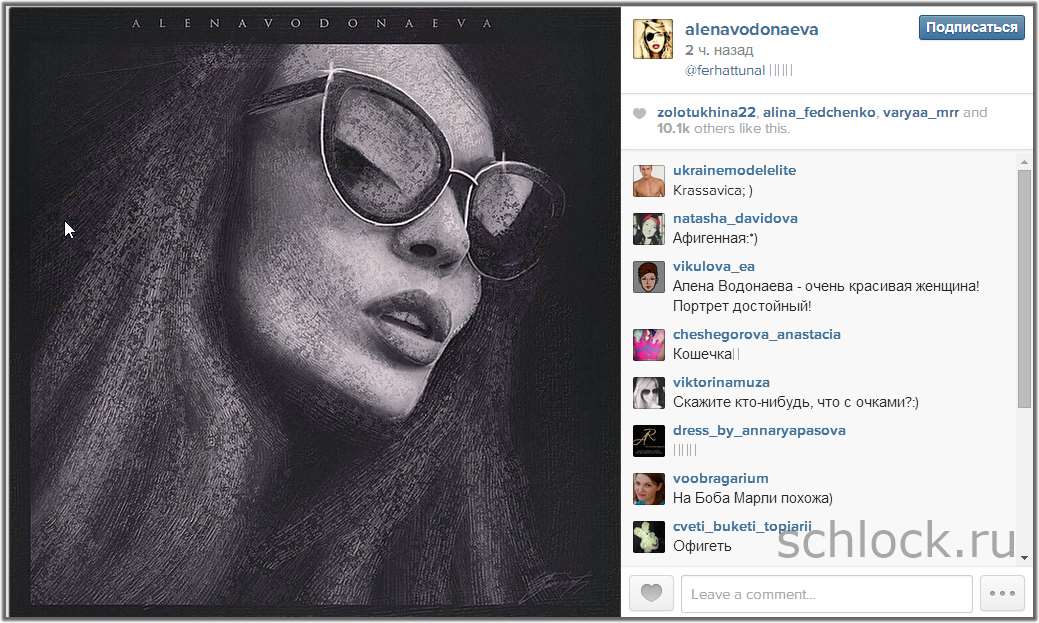
Task: Click scrollbar down arrow in comments
Action: click(1024, 557)
